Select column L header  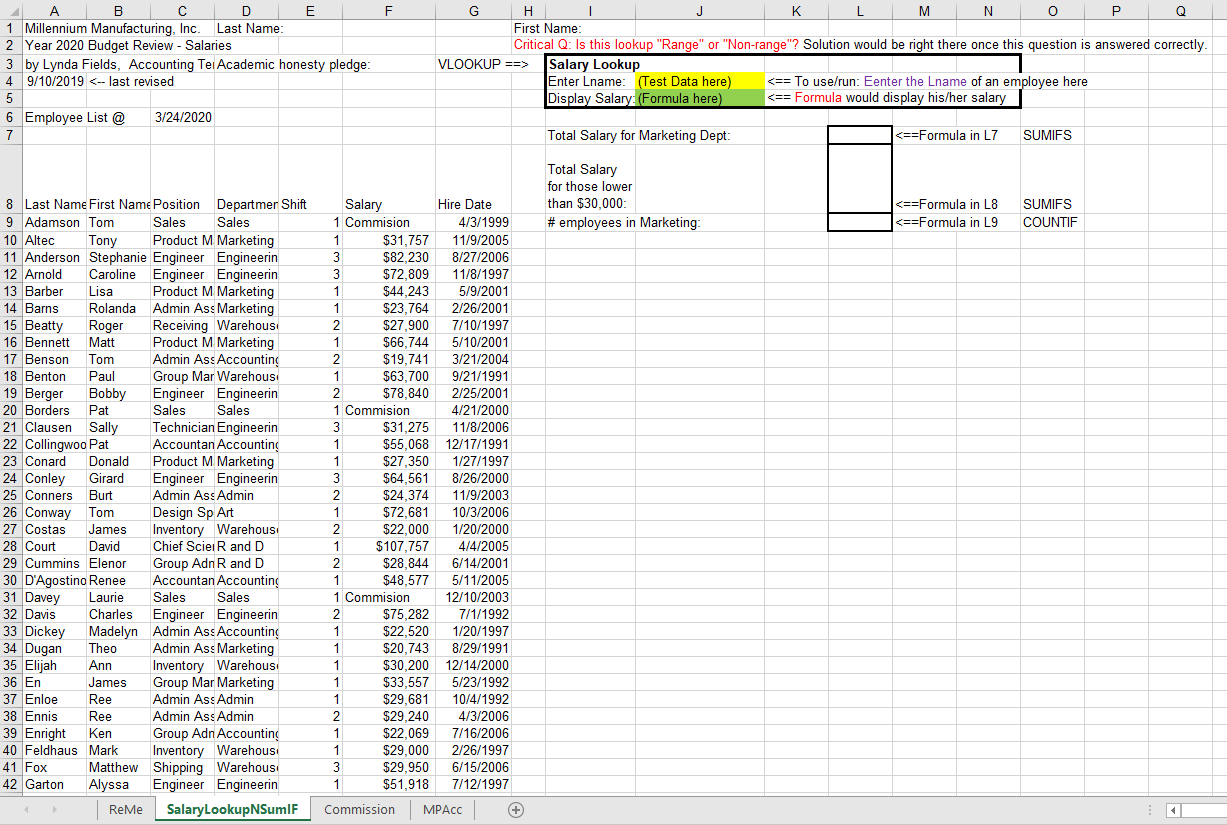(x=860, y=10)
